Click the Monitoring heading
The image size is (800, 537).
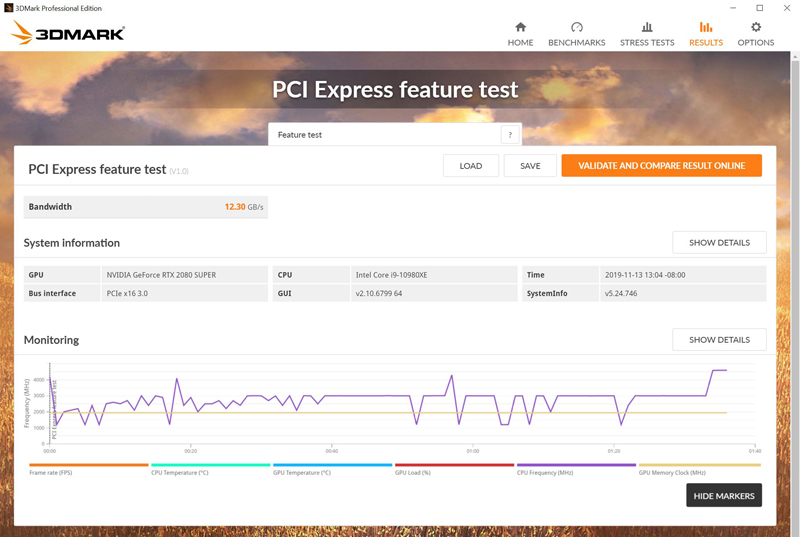pos(51,340)
